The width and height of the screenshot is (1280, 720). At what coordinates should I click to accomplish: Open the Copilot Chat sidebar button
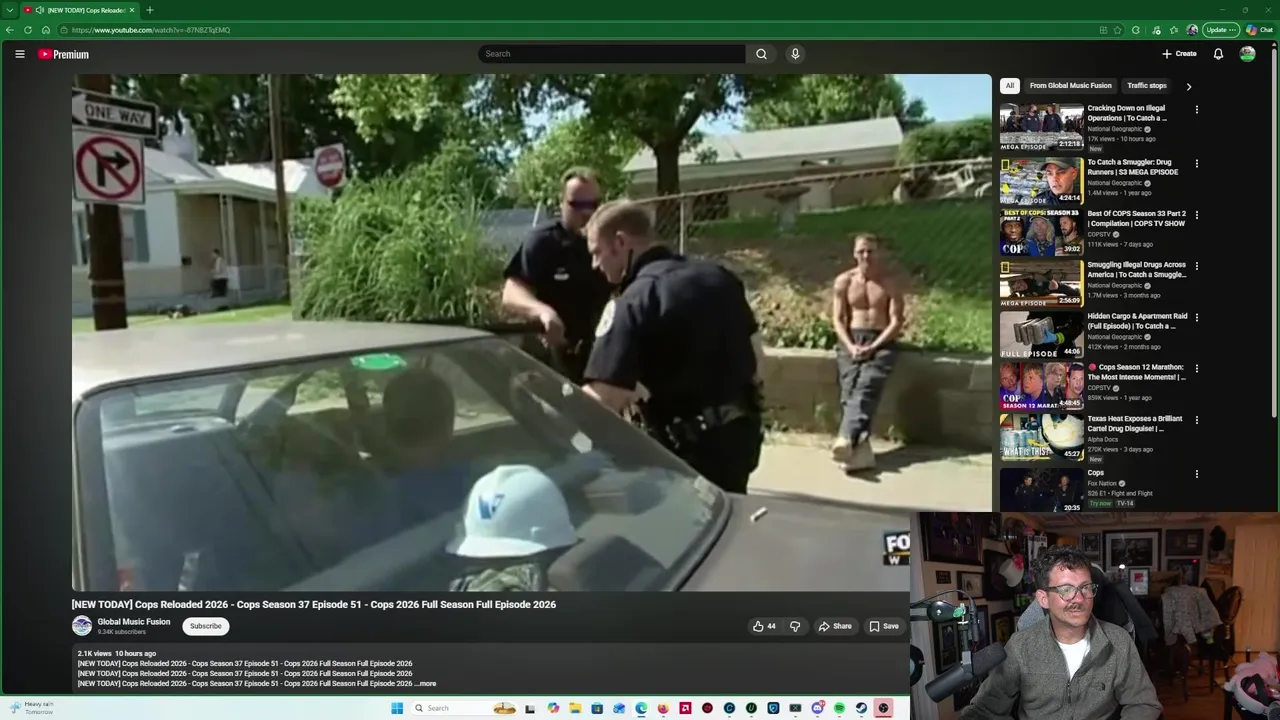pos(1259,30)
